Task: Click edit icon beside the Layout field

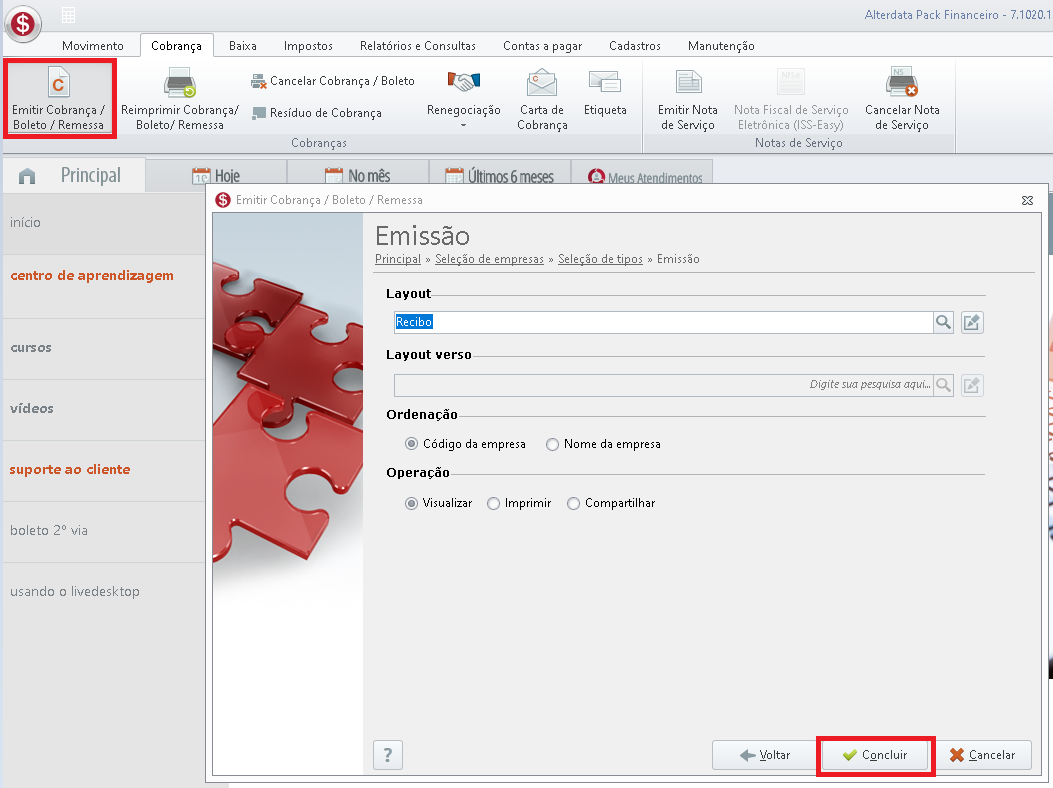Action: click(x=972, y=322)
